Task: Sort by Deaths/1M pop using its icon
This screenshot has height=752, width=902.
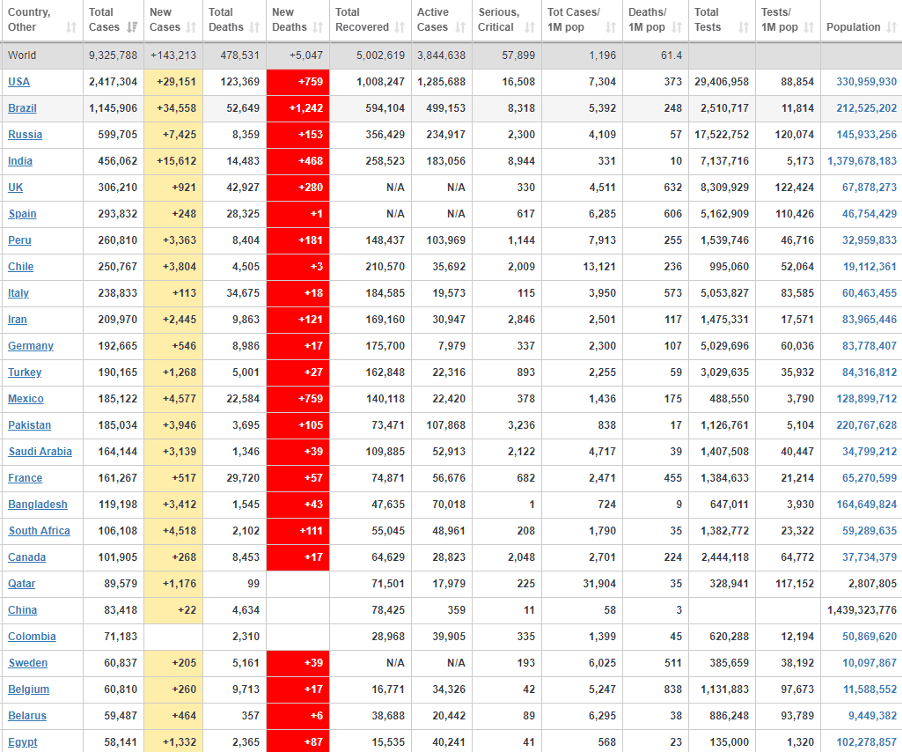Action: (677, 27)
